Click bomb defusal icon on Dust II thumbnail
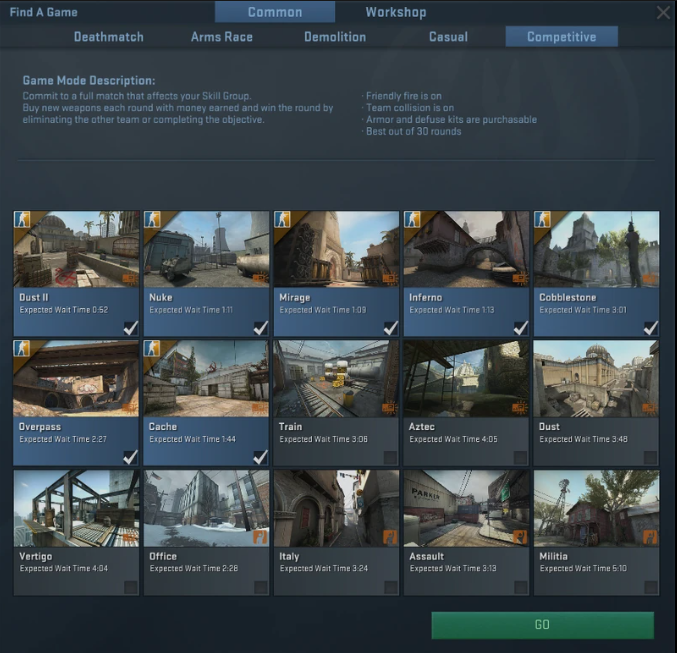 pos(130,279)
